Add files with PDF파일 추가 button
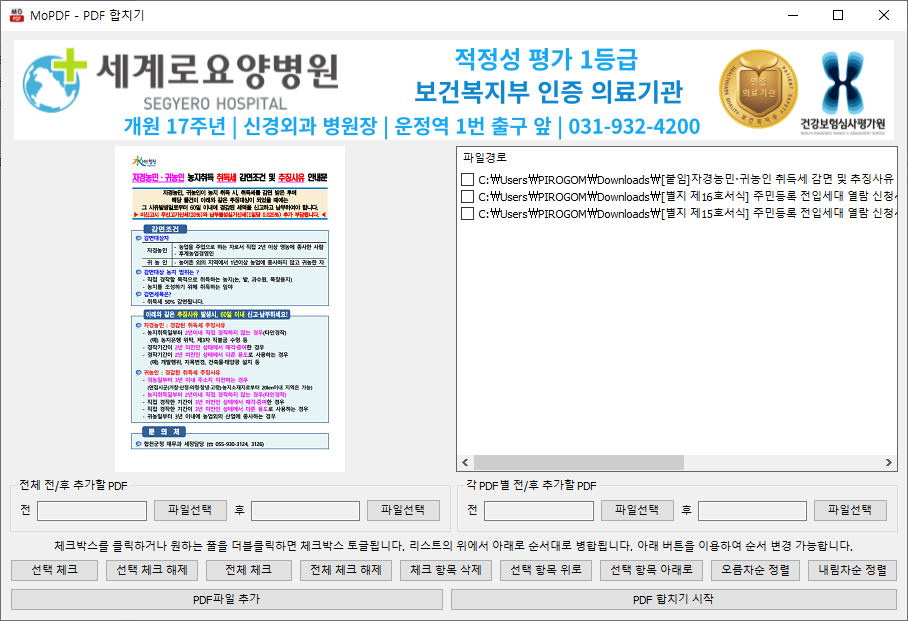The height and width of the screenshot is (621, 908). tap(227, 600)
